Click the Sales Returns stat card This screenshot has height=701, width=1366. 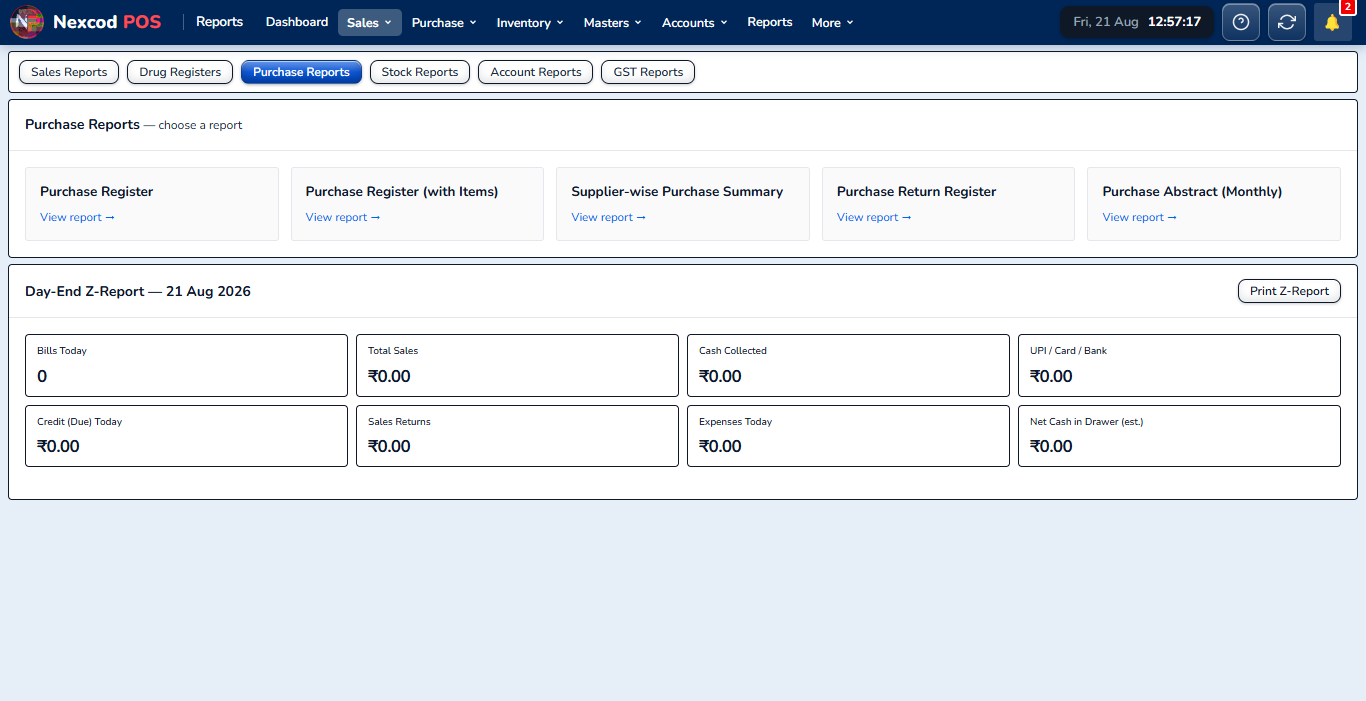[517, 435]
